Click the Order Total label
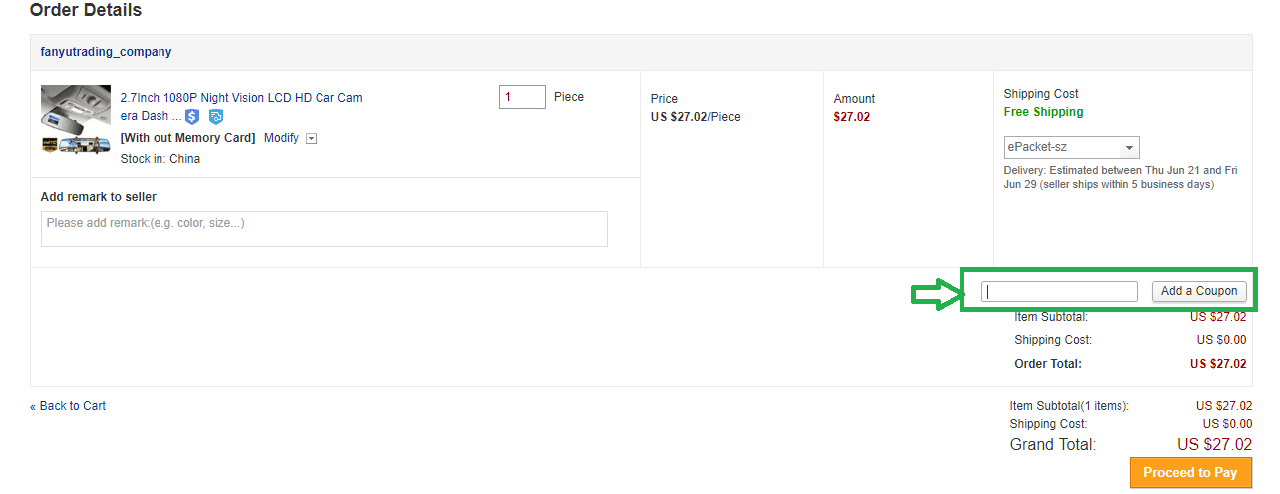This screenshot has height=494, width=1280. 1048,364
